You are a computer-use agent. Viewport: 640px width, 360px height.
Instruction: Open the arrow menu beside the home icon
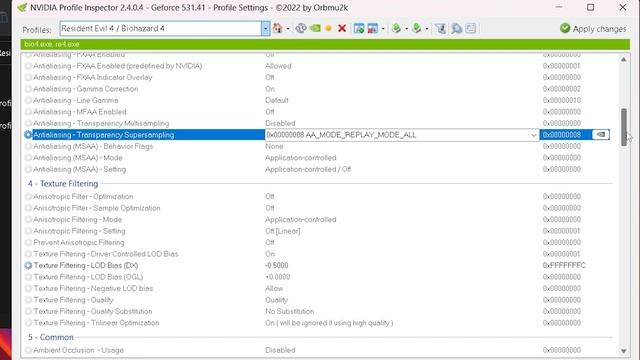(x=288, y=29)
